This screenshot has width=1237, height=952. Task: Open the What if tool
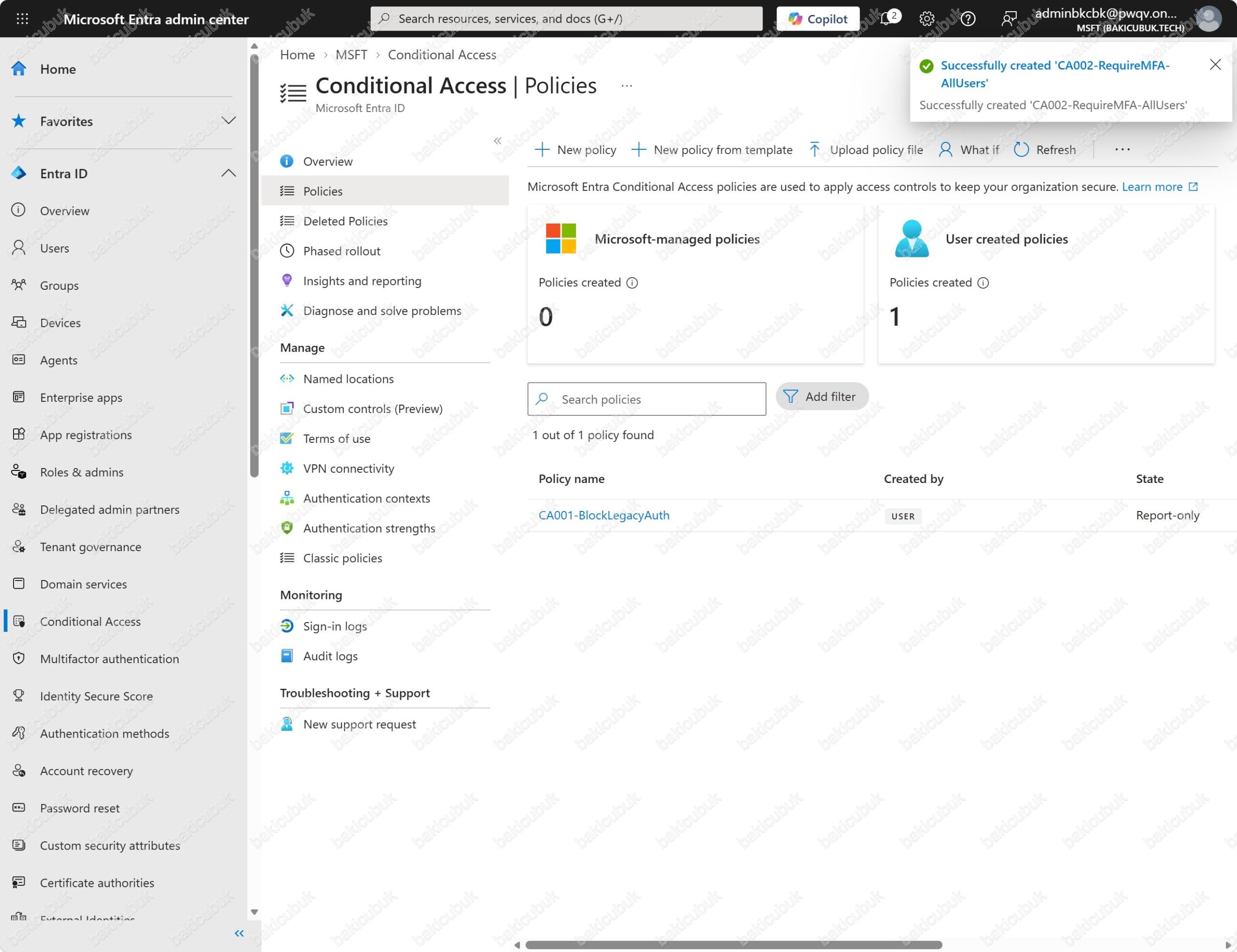pos(969,149)
